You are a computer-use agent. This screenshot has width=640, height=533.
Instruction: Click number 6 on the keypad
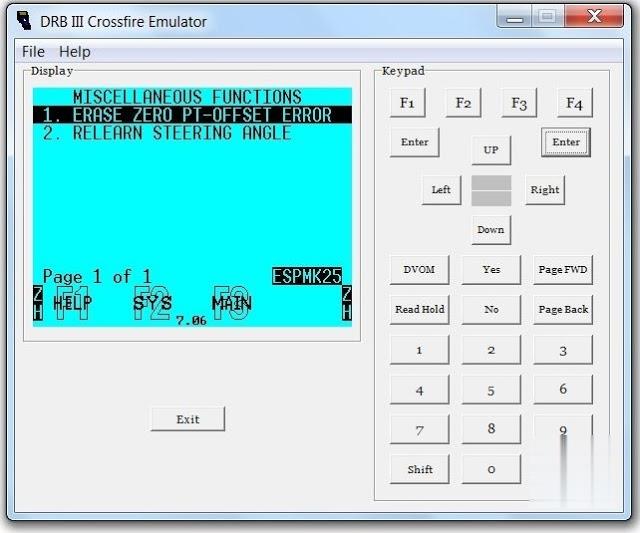click(x=563, y=390)
